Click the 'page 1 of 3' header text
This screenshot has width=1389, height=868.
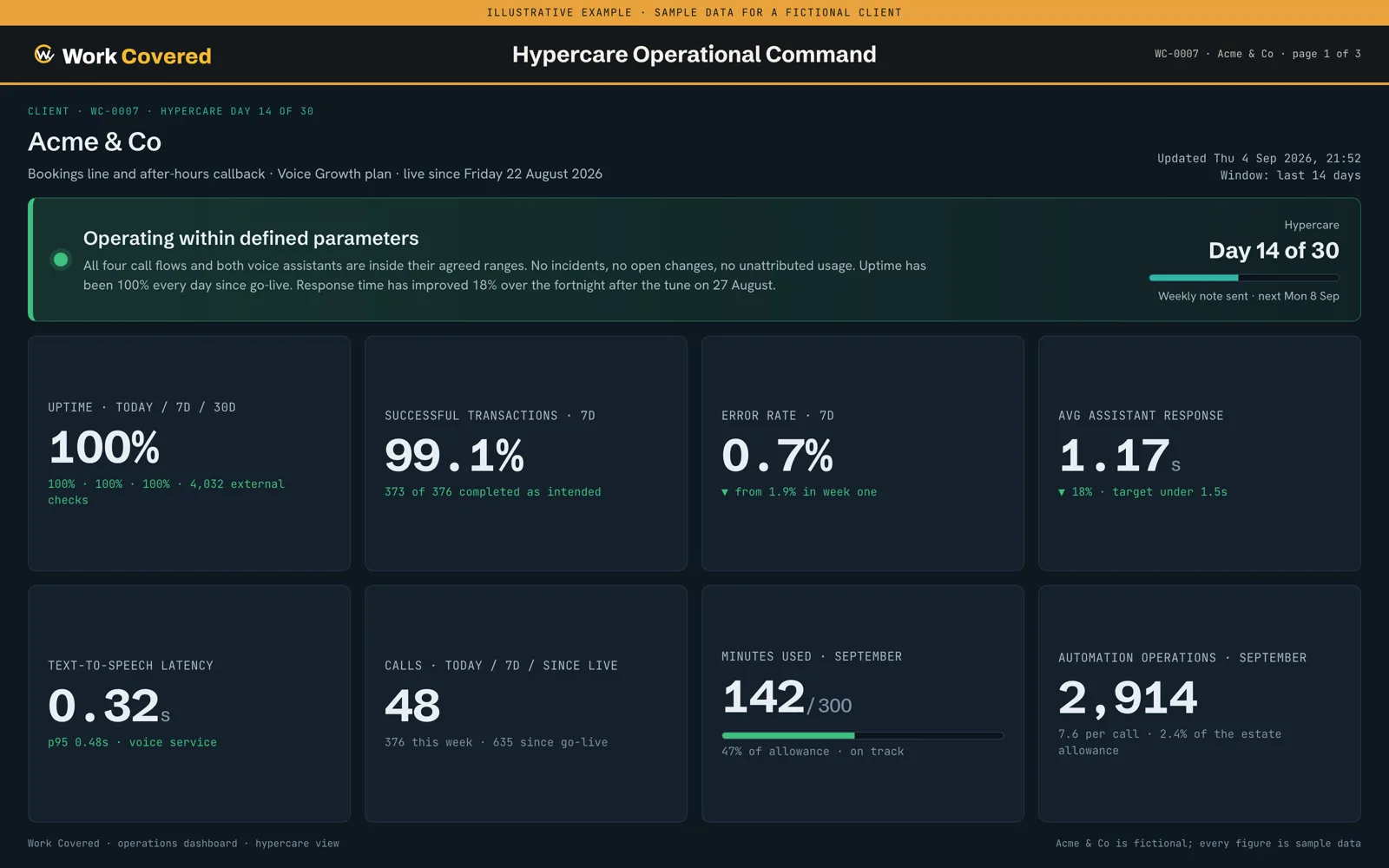pos(1326,54)
